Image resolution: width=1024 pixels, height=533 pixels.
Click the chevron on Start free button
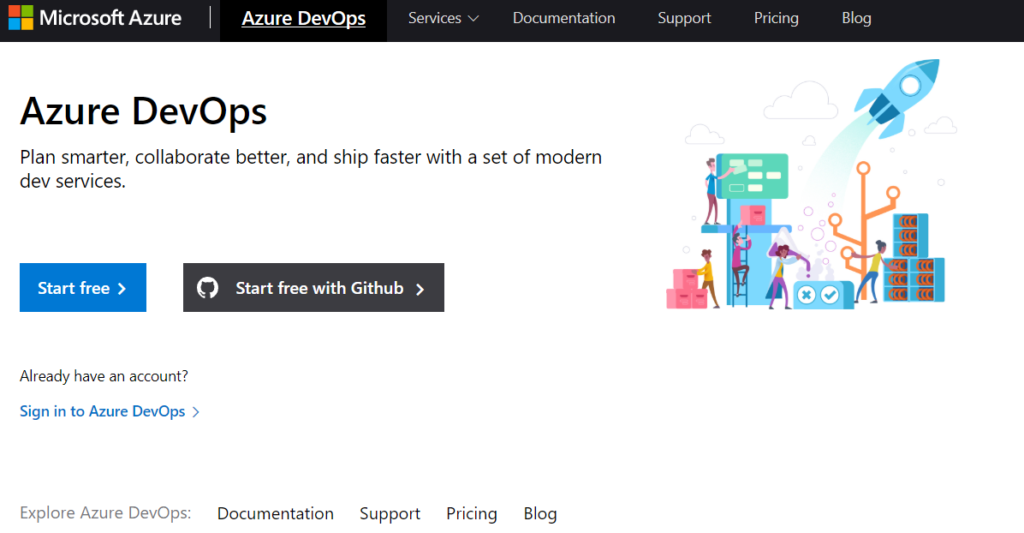click(122, 288)
